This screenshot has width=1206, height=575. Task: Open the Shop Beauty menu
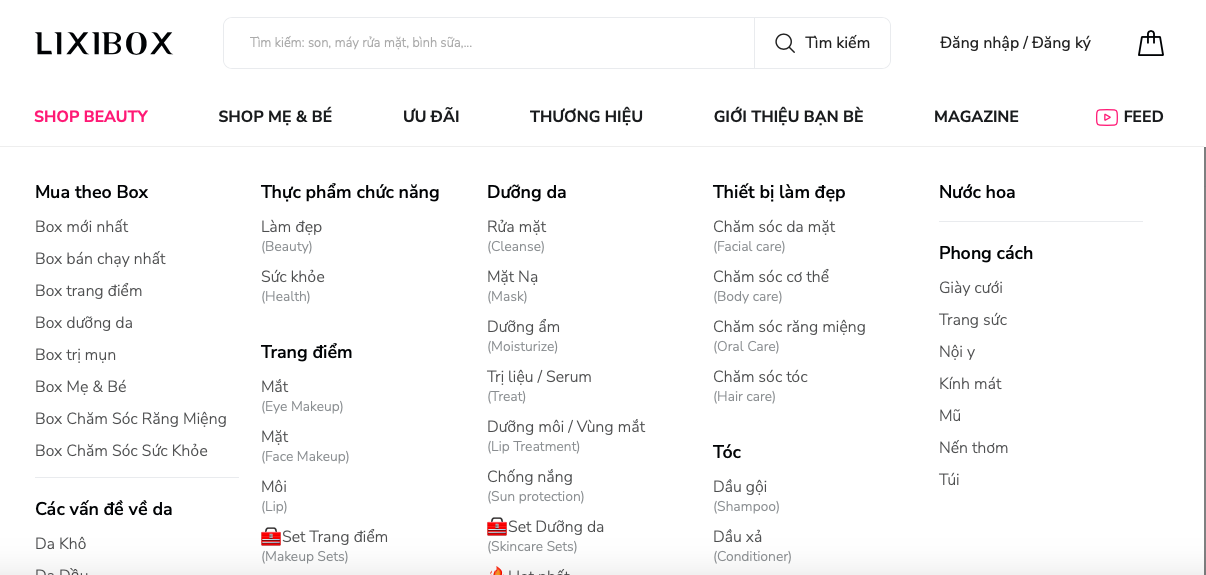tap(91, 117)
